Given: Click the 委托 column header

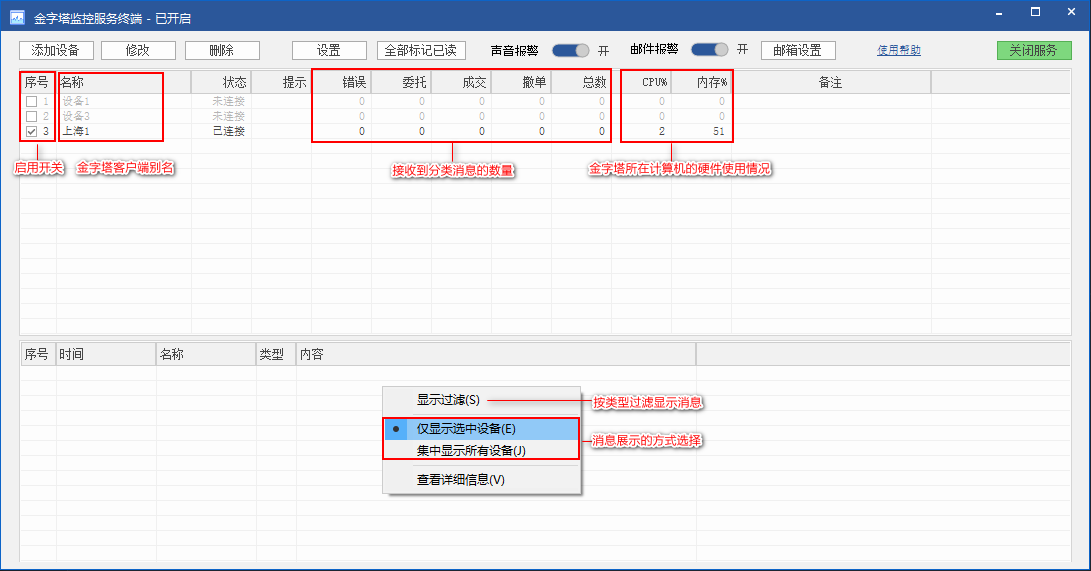Looking at the screenshot, I should tap(401, 82).
